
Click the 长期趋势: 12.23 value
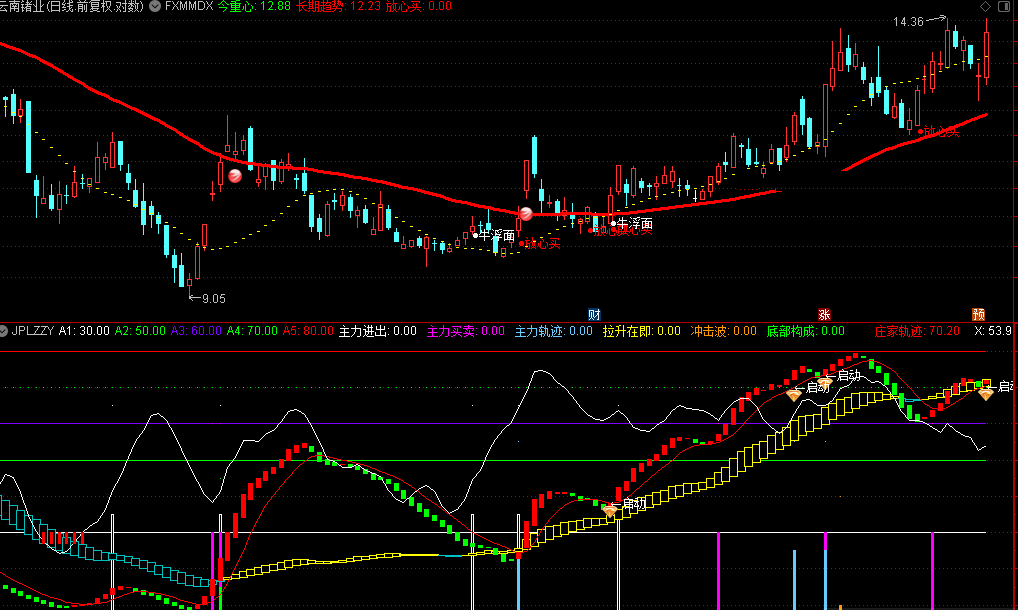point(338,6)
